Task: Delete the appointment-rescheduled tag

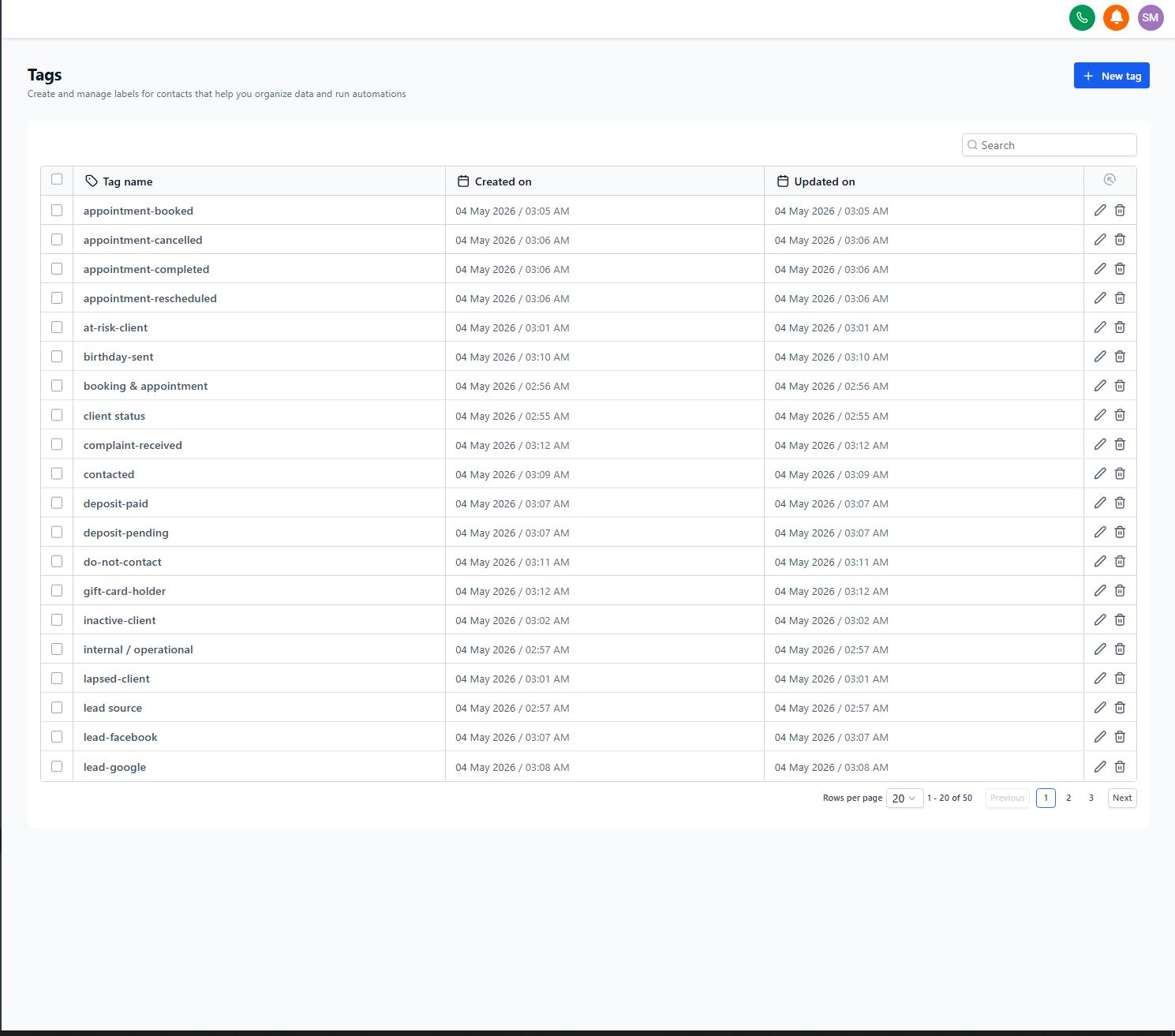Action: coord(1120,297)
